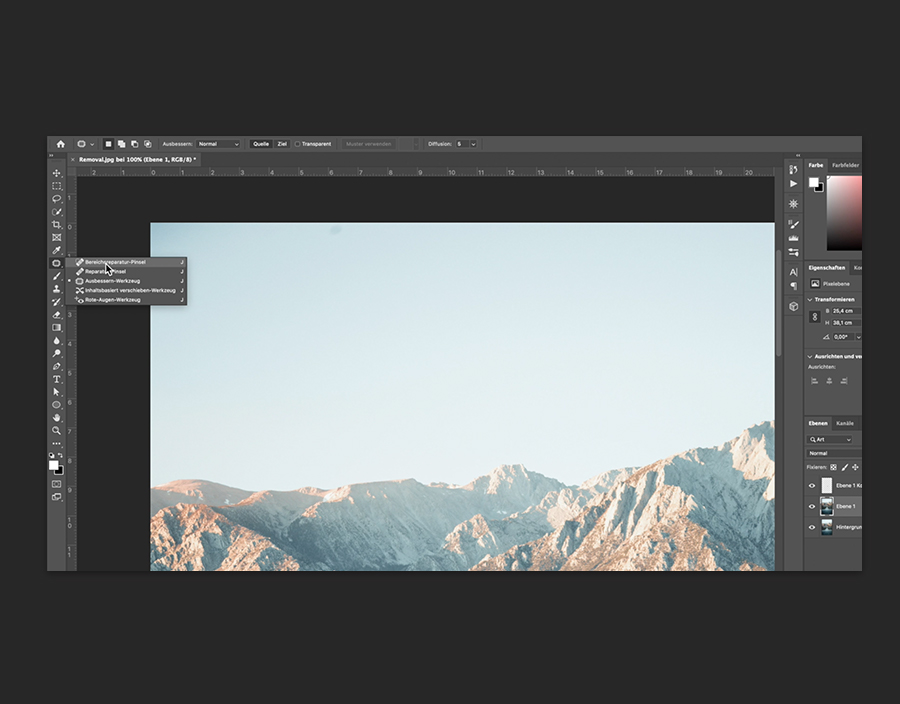Pick a color in the Farbe field
Image resolution: width=900 pixels, height=704 pixels.
tap(844, 213)
